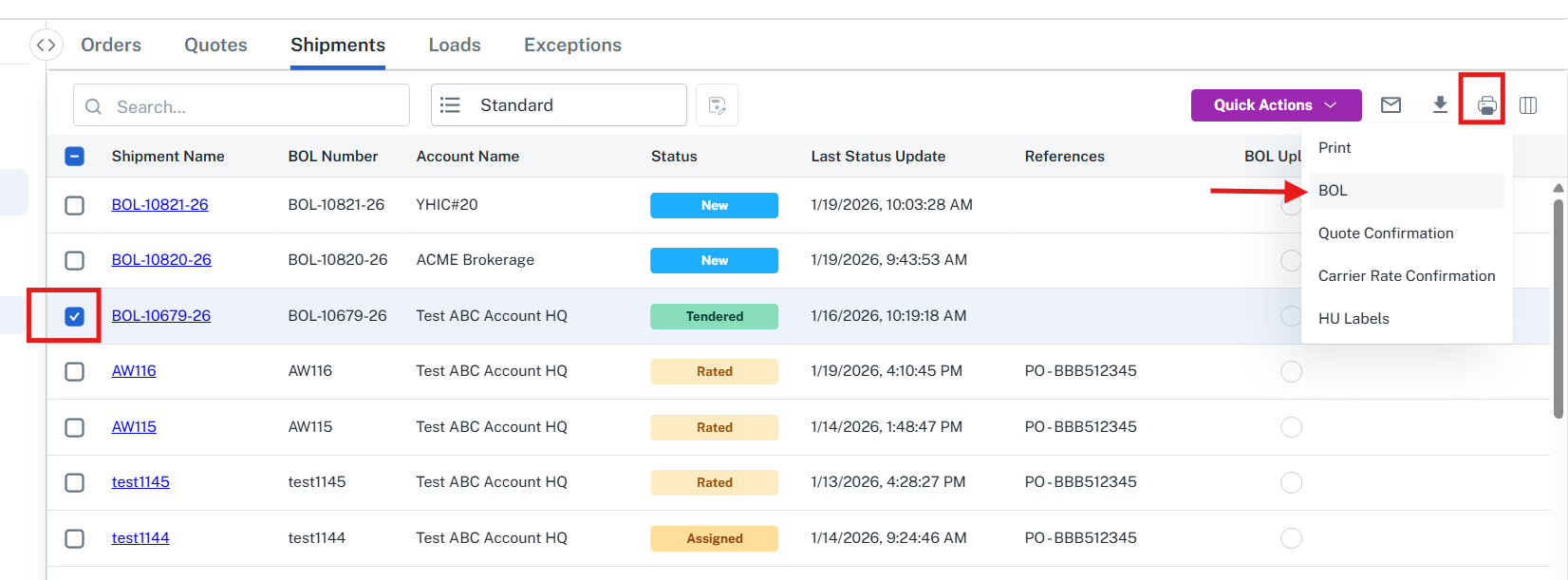Uncheck the BOL-10679-26 row checkbox

tap(74, 316)
